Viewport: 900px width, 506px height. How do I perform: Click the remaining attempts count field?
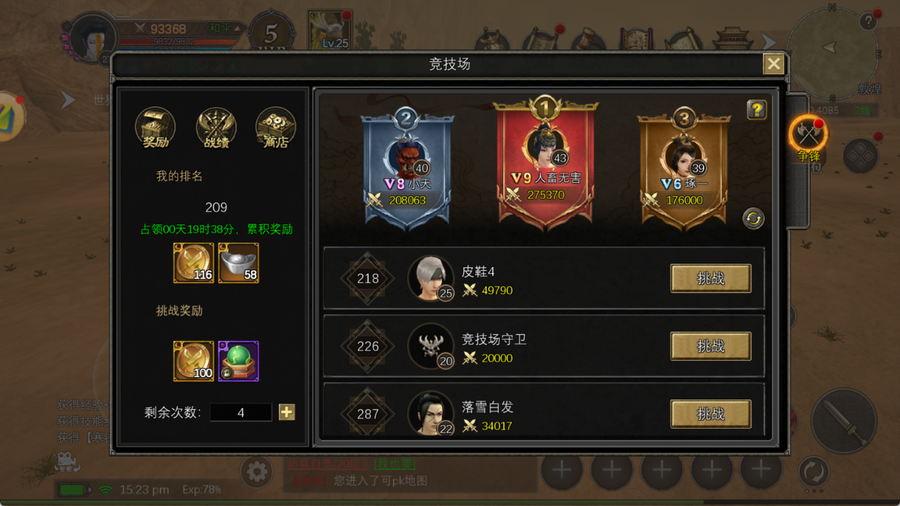point(240,412)
